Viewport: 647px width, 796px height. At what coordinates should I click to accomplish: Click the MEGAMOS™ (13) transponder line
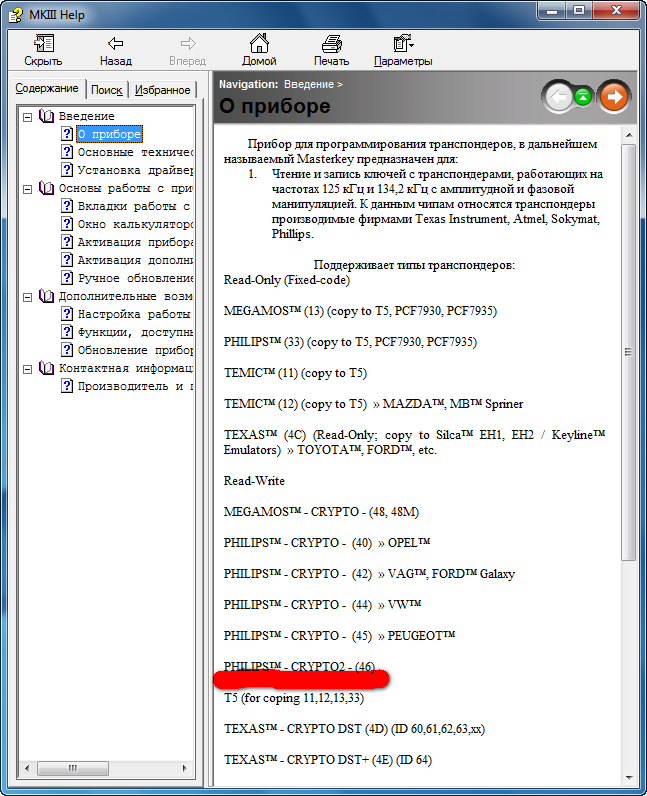pyautogui.click(x=360, y=311)
